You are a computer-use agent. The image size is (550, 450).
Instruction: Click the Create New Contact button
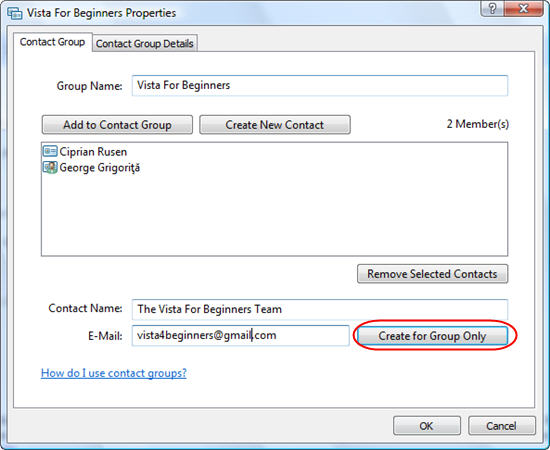(275, 125)
